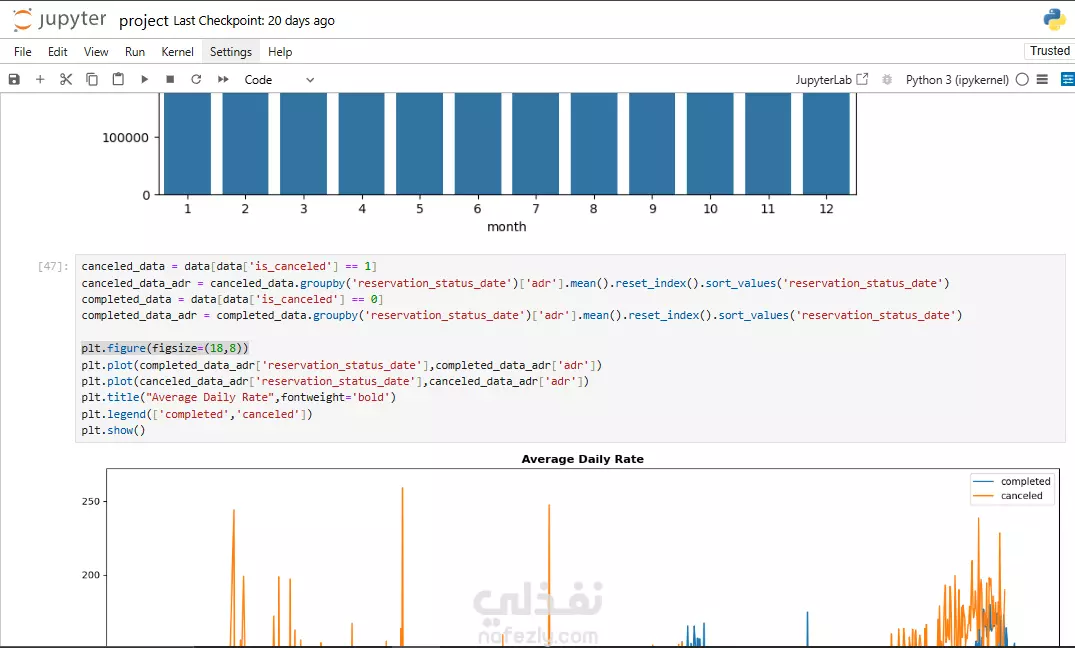Select the cell prompt [47]:

pyautogui.click(x=53, y=266)
